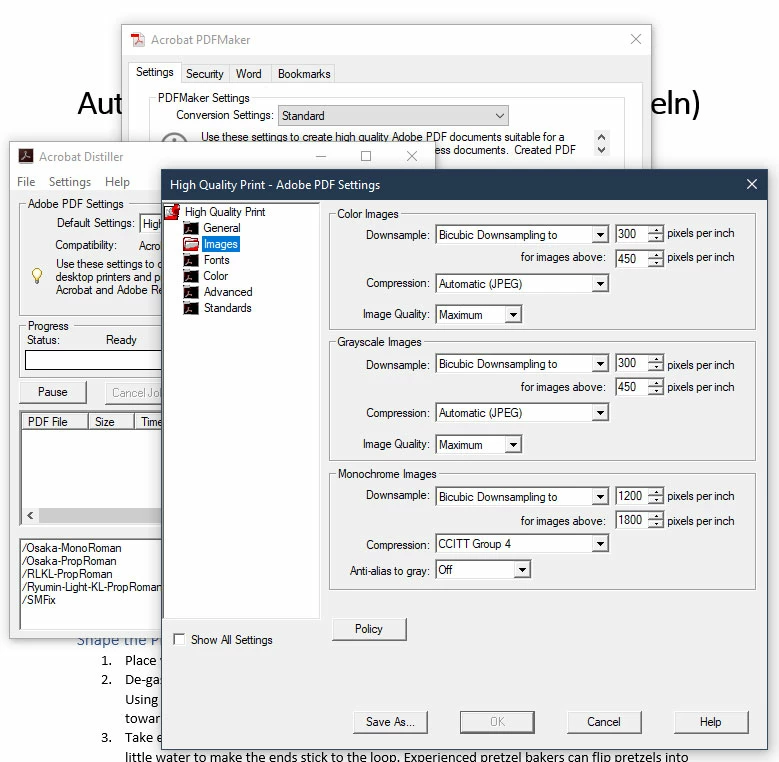Click the Save As... button

(x=390, y=722)
